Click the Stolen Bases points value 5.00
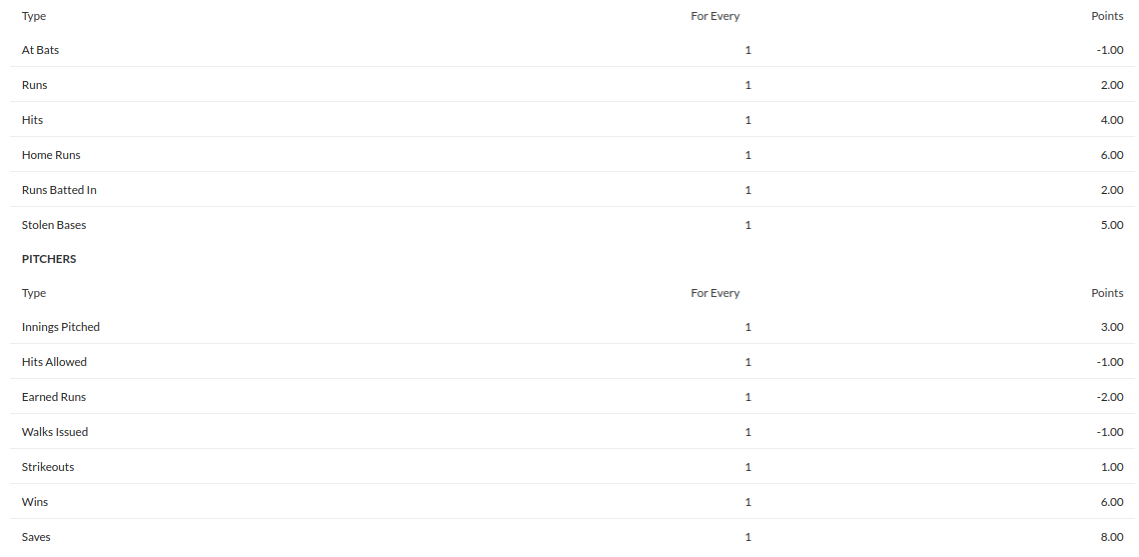 1111,225
